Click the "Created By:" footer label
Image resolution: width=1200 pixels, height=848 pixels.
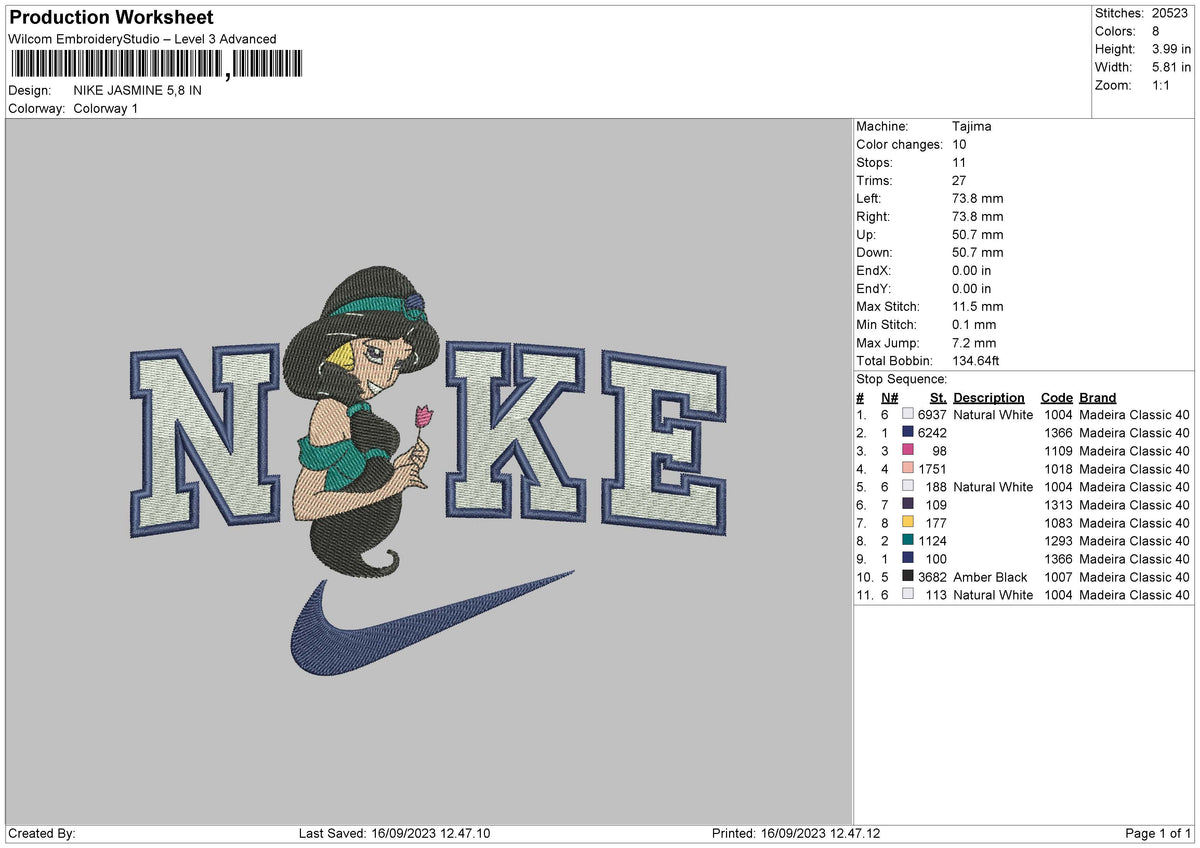point(42,834)
